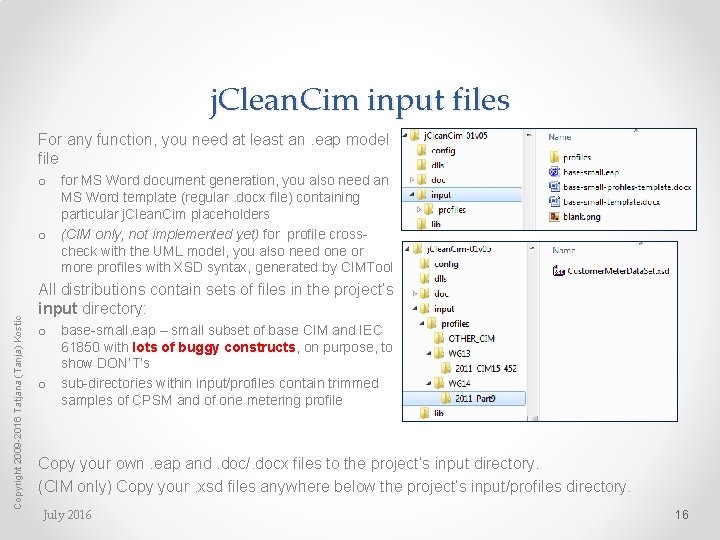Screen dimensions: 720x540
Task: Expand doc folder arrow in Part9-selected explorer
Action: (x=415, y=293)
